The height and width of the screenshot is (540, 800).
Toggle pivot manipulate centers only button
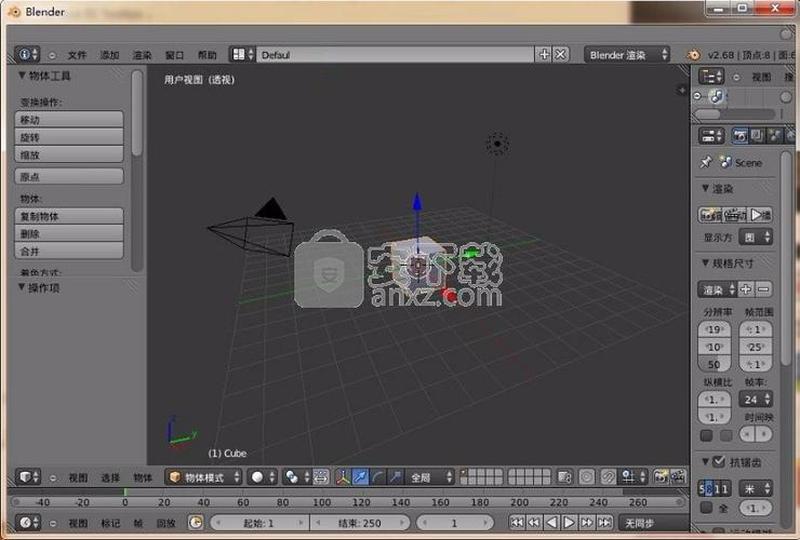click(x=320, y=477)
